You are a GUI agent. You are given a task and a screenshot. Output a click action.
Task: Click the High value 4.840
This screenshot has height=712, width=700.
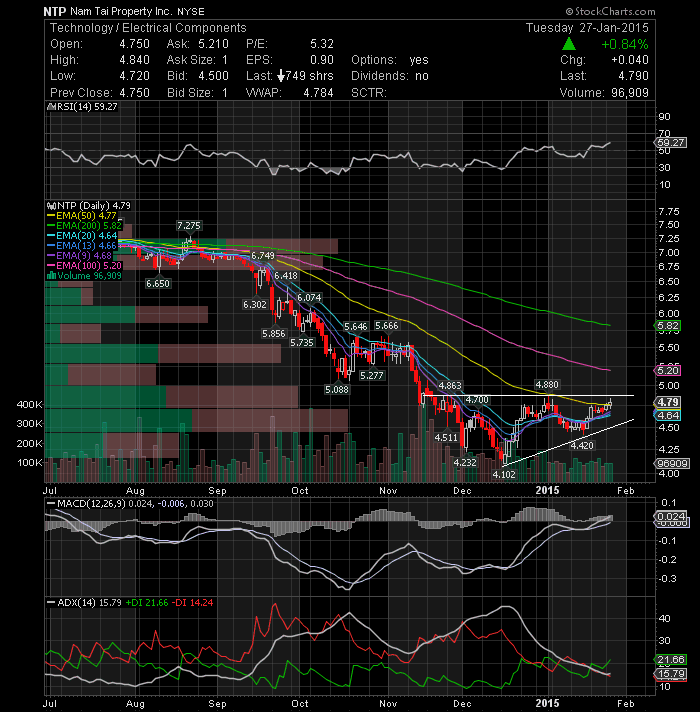click(134, 60)
